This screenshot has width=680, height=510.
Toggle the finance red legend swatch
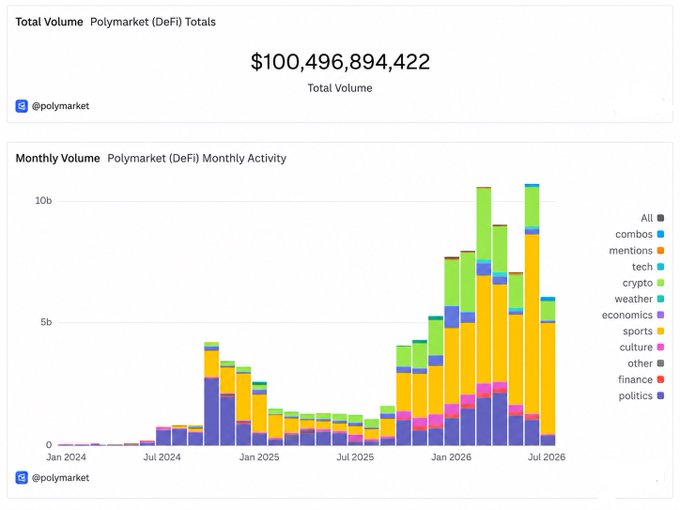click(x=660, y=379)
